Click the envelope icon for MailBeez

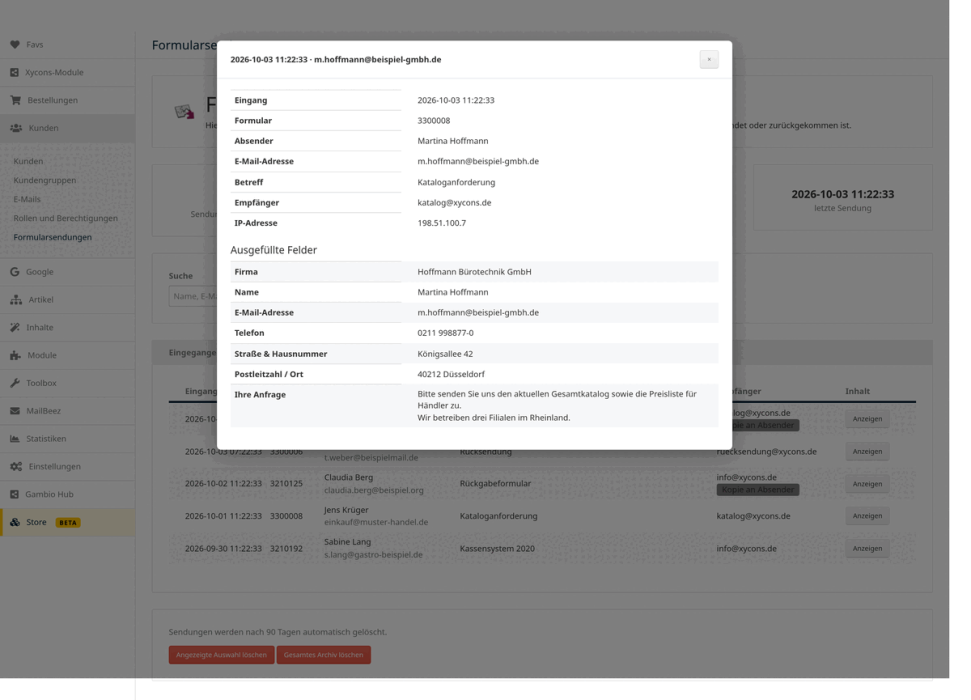(x=15, y=411)
